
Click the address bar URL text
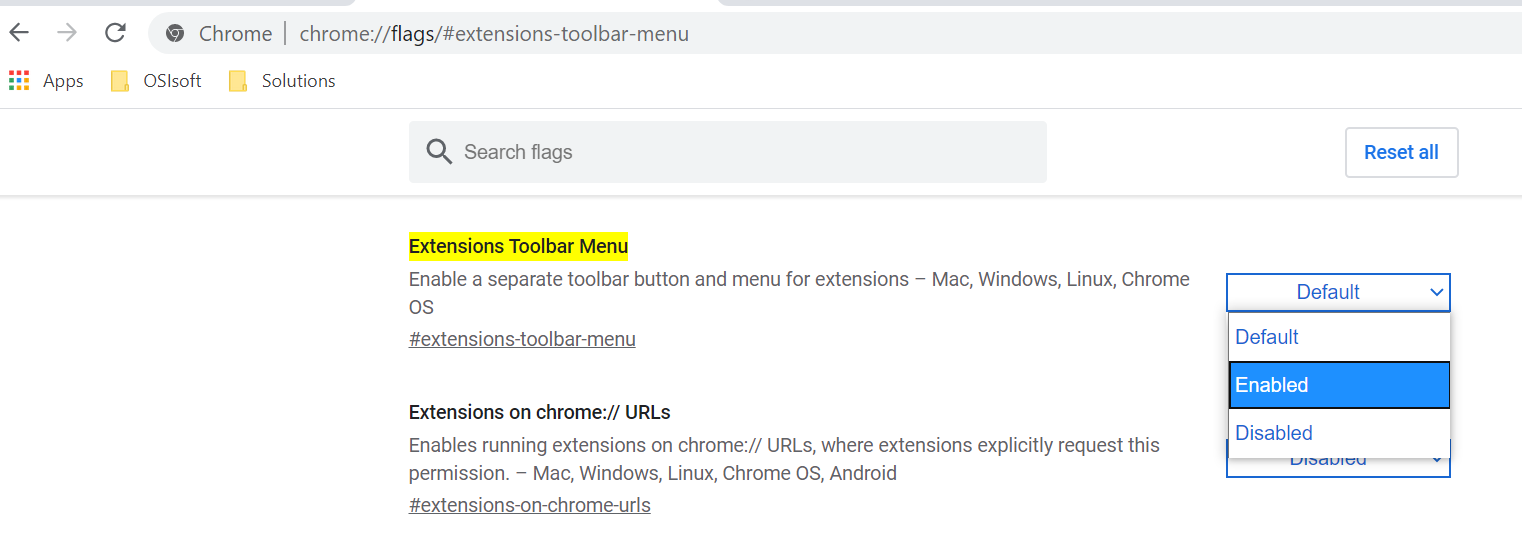click(x=494, y=34)
